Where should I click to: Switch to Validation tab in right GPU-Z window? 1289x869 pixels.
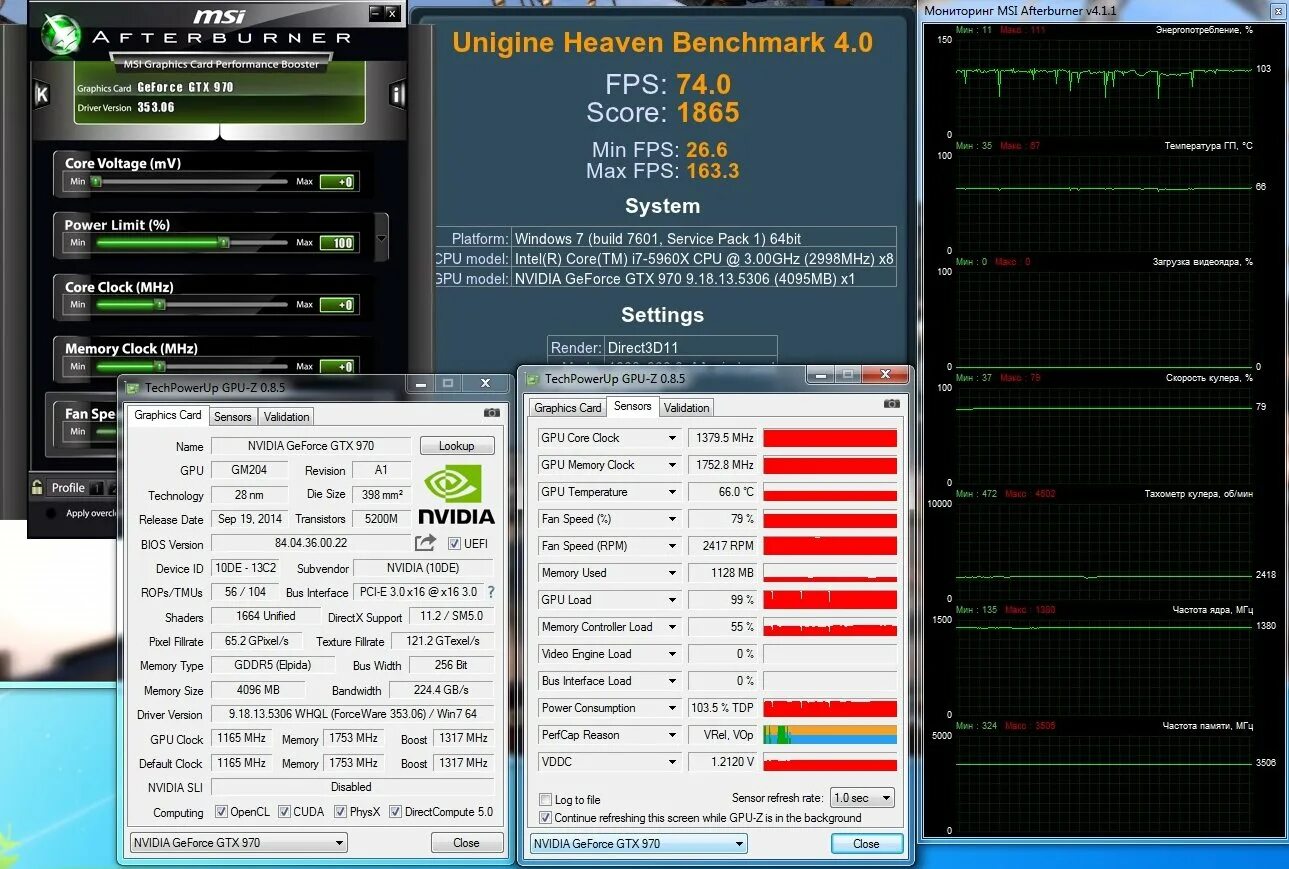687,408
